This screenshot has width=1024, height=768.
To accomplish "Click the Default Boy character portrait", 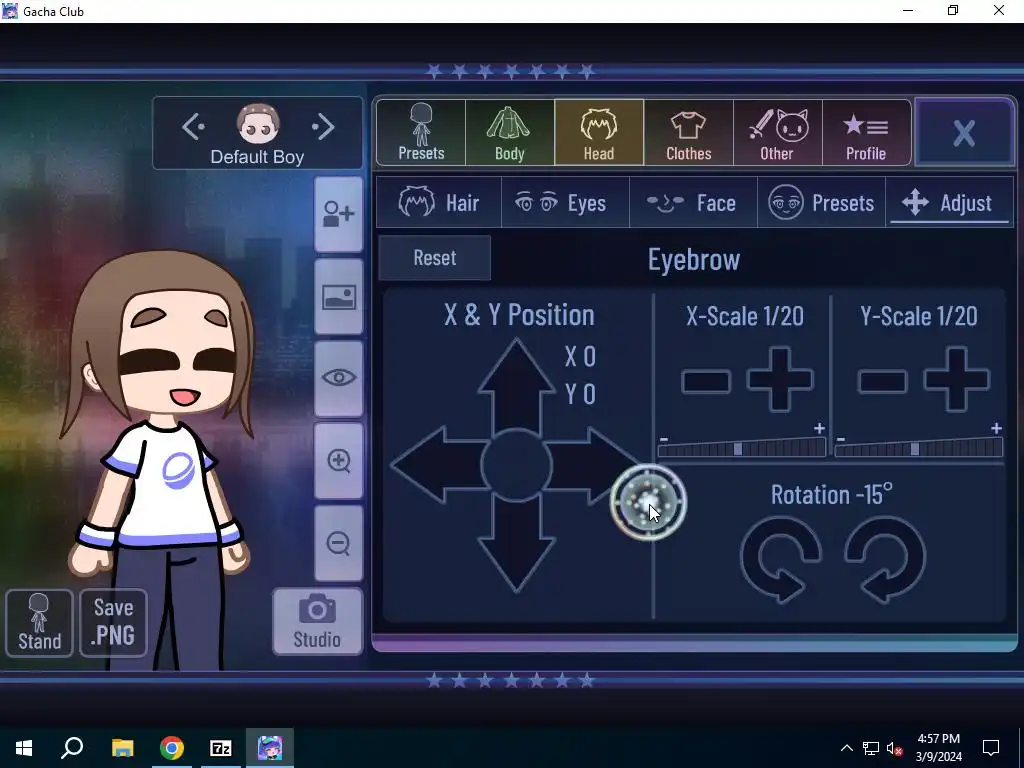I will (x=258, y=123).
